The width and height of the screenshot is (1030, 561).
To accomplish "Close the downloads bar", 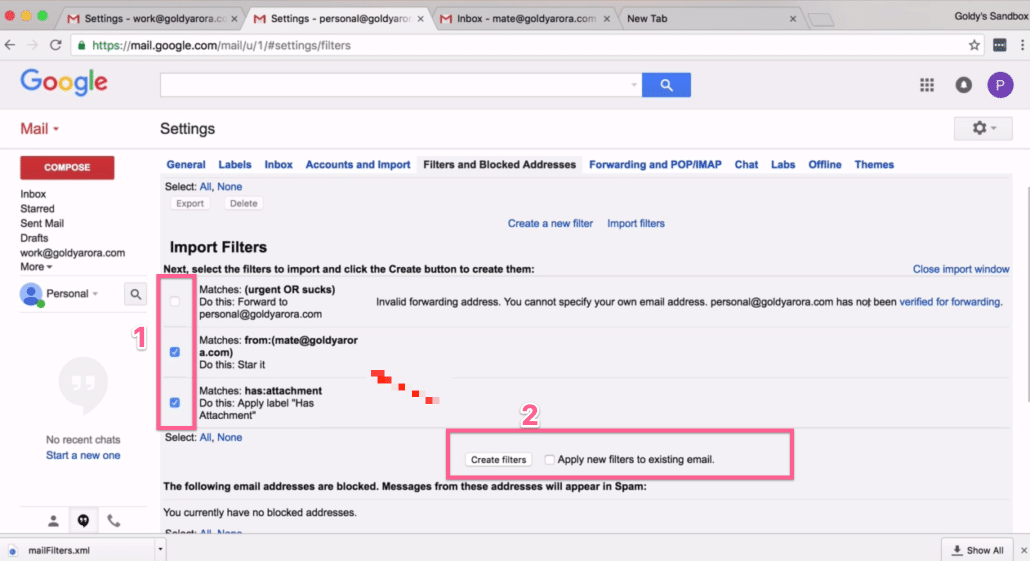I will 1023,550.
